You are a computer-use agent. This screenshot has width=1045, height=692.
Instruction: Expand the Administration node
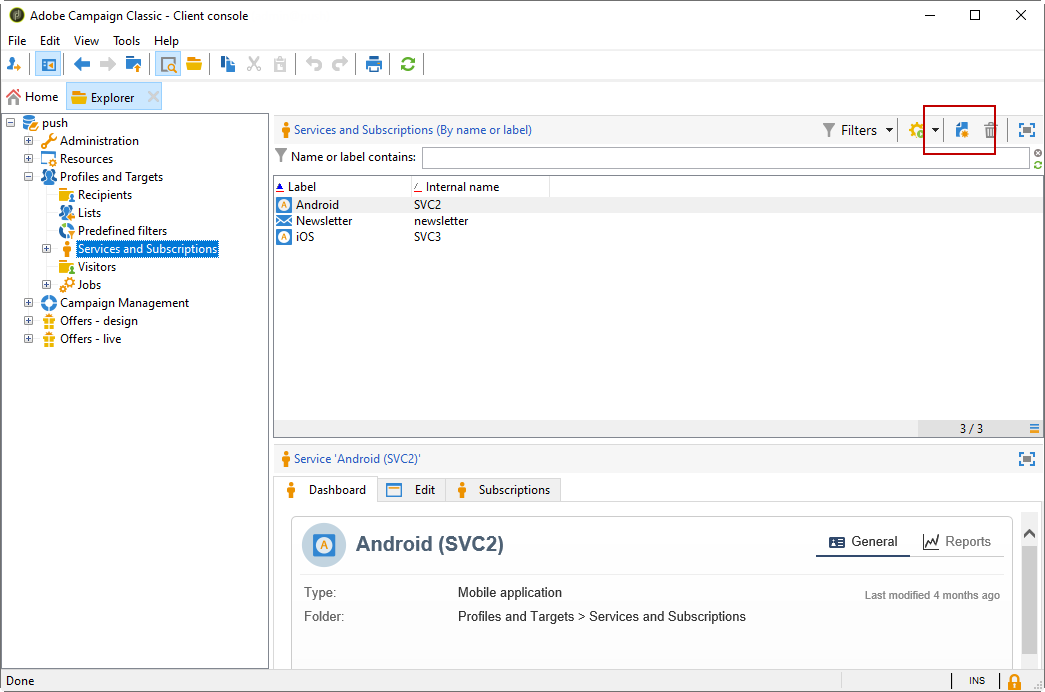click(x=29, y=141)
